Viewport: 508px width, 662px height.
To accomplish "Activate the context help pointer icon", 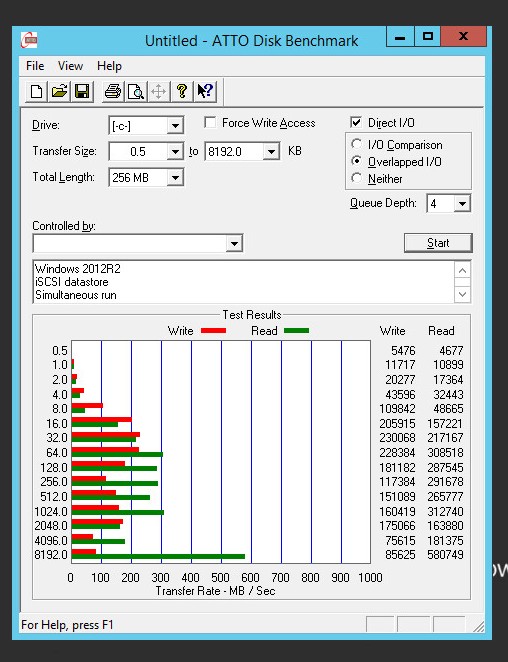I will (205, 91).
